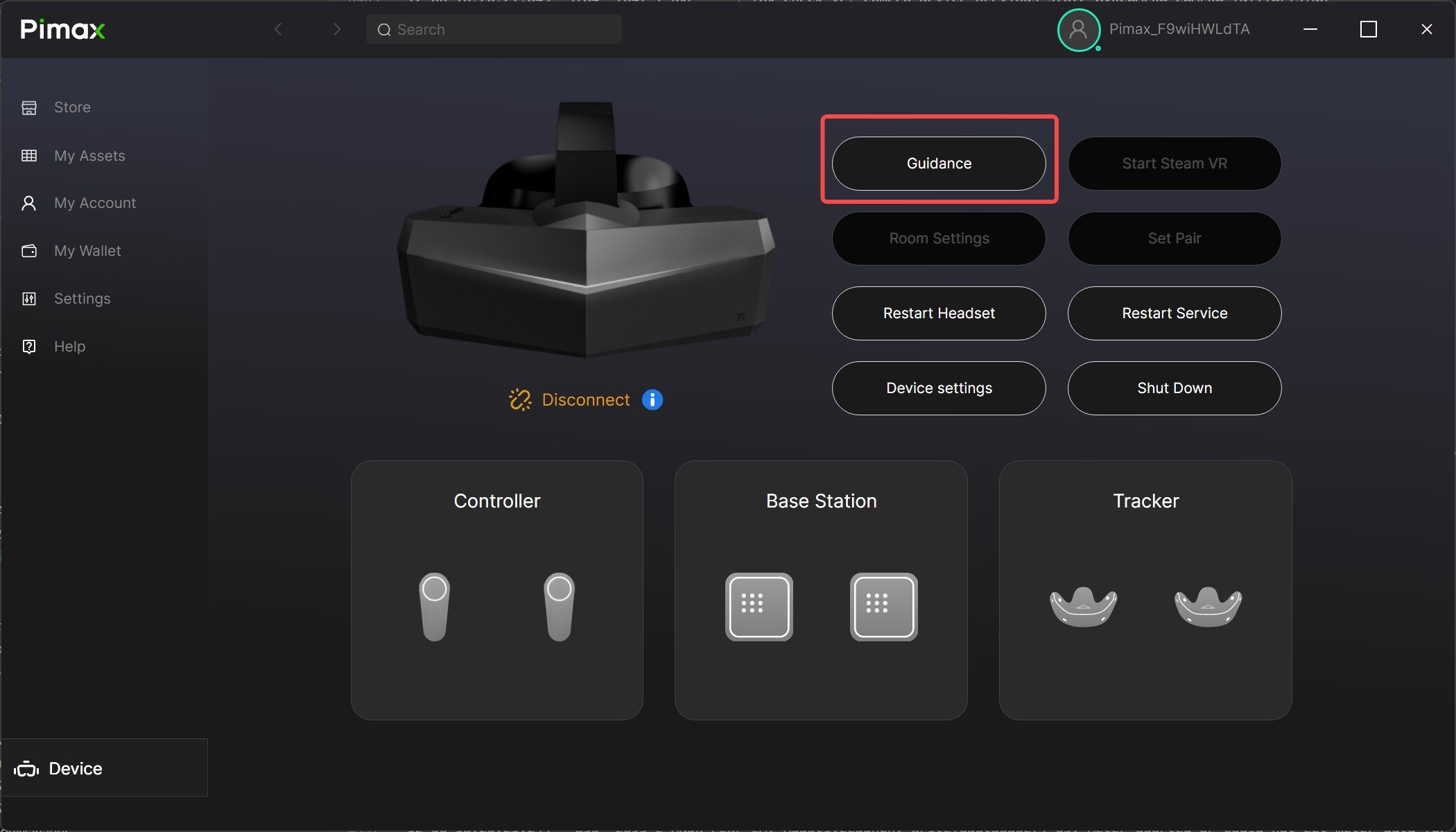
Task: Open My Assets in sidebar
Action: click(x=89, y=156)
